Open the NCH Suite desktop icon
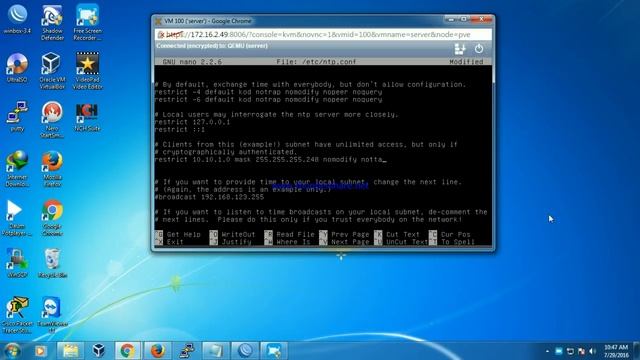 coord(87,117)
